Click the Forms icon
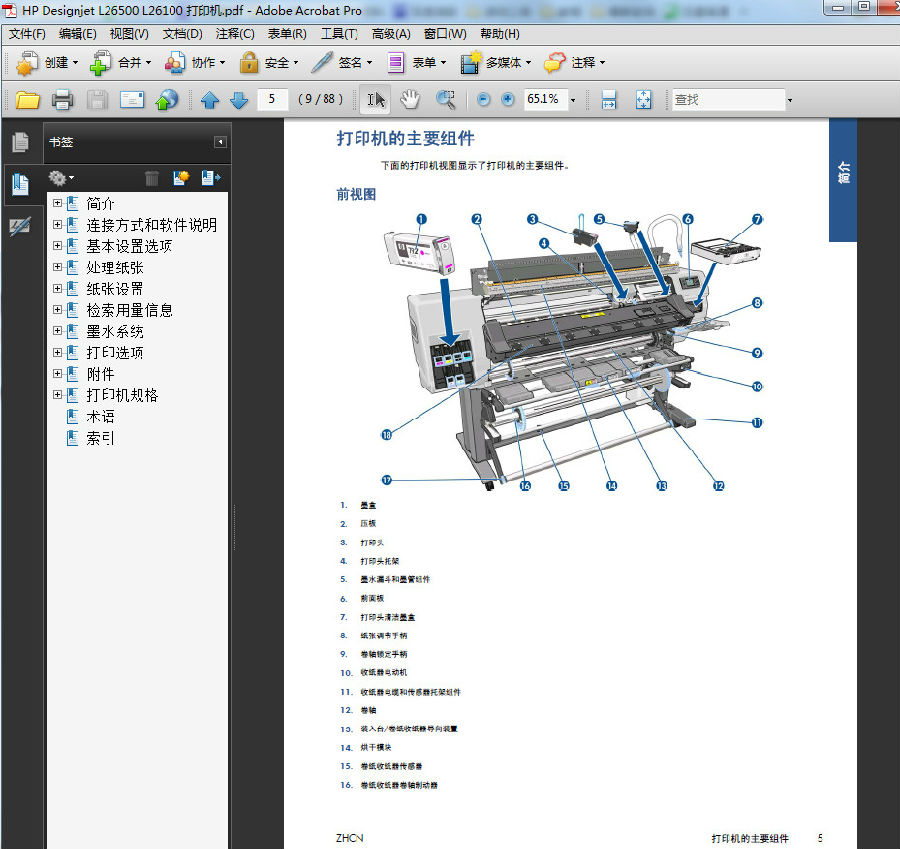The width and height of the screenshot is (900, 849). pyautogui.click(x=395, y=63)
